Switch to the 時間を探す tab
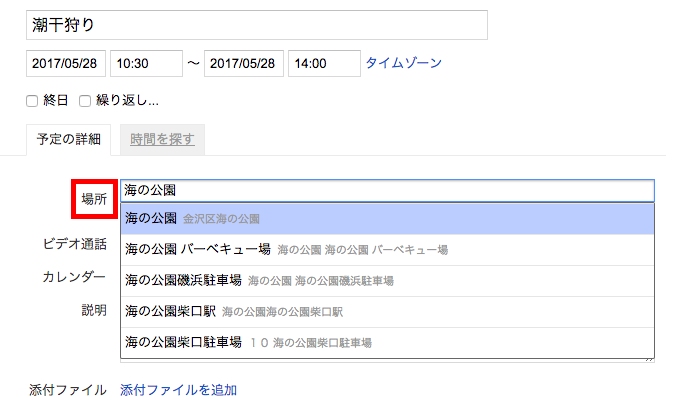 (162, 139)
